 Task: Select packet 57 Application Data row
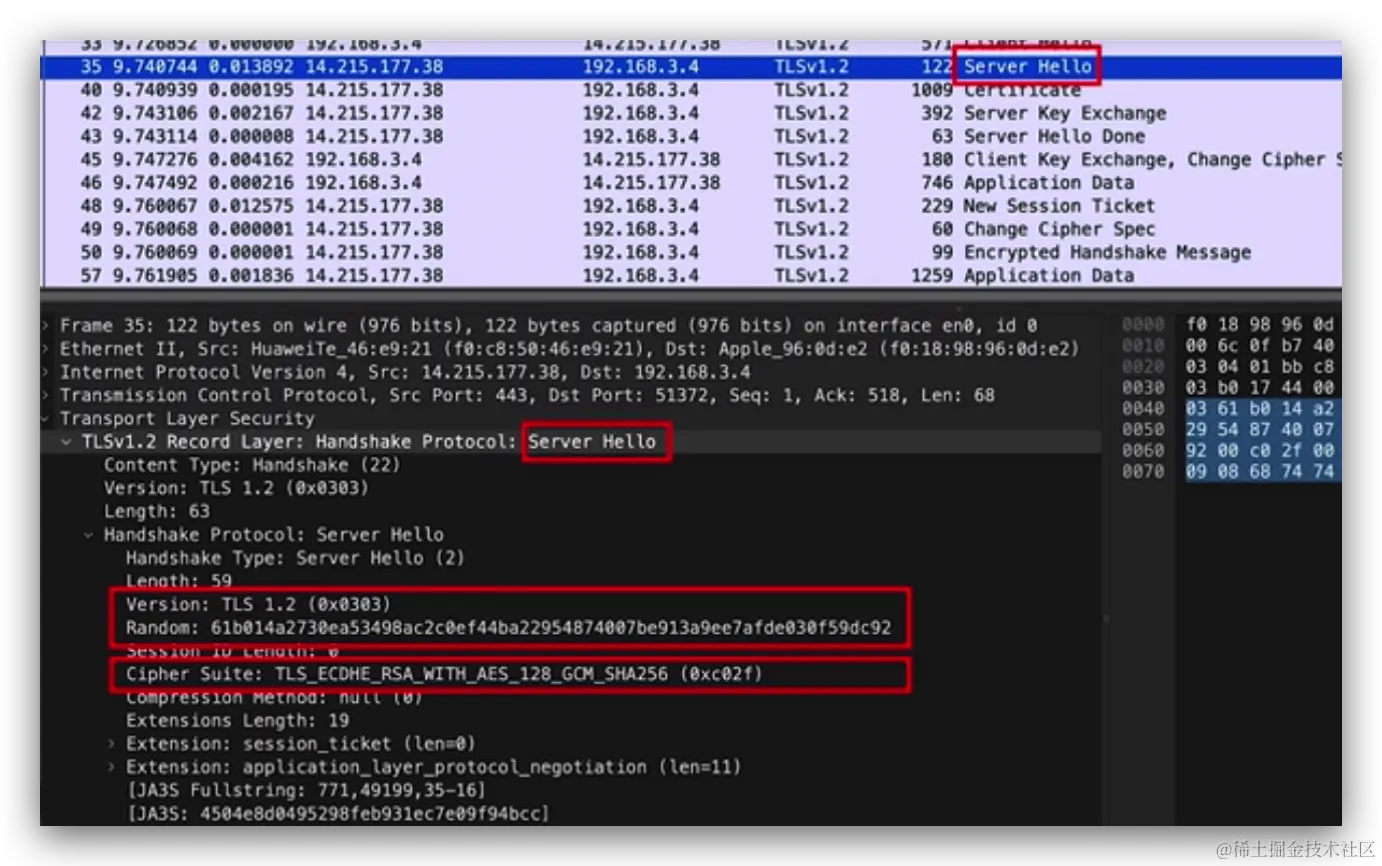pos(691,274)
